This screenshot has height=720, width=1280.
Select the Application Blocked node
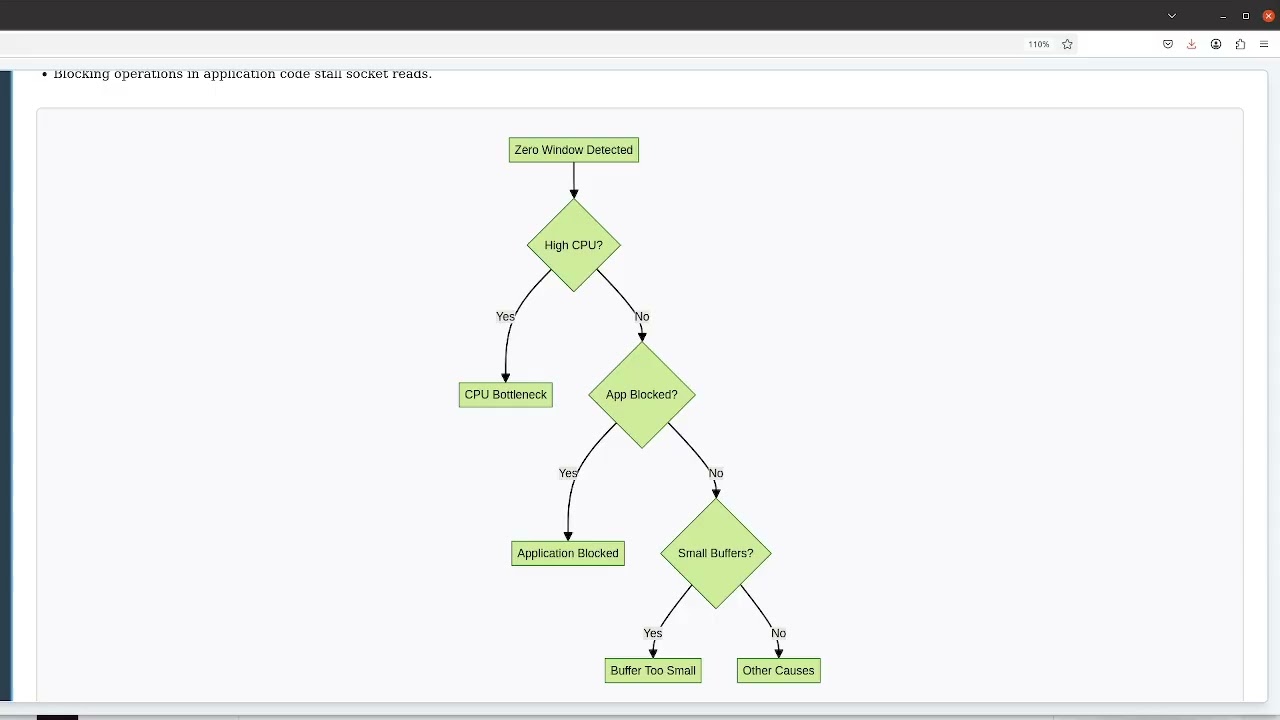click(568, 553)
